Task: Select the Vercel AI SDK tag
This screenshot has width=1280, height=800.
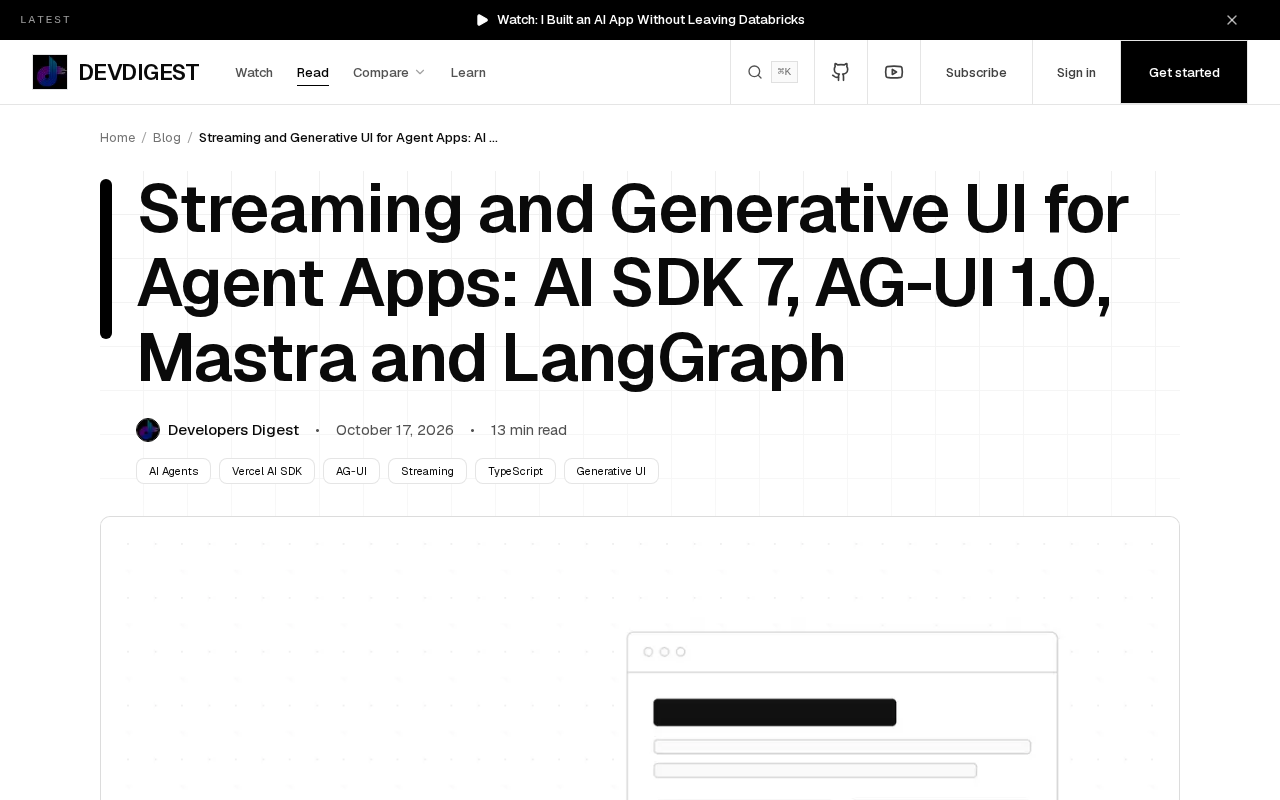Action: coord(267,471)
